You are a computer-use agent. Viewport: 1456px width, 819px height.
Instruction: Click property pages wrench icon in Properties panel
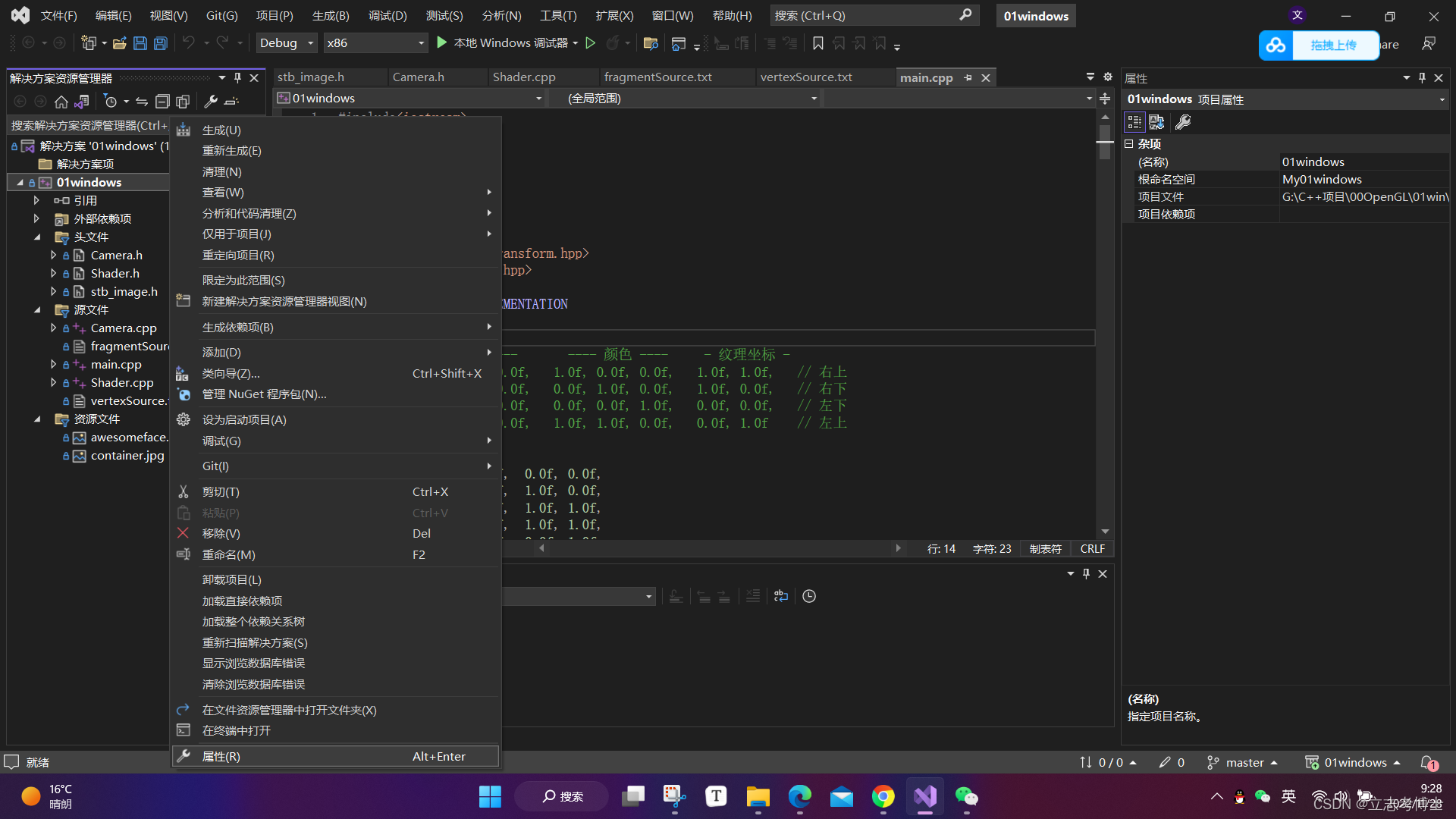click(x=1183, y=122)
